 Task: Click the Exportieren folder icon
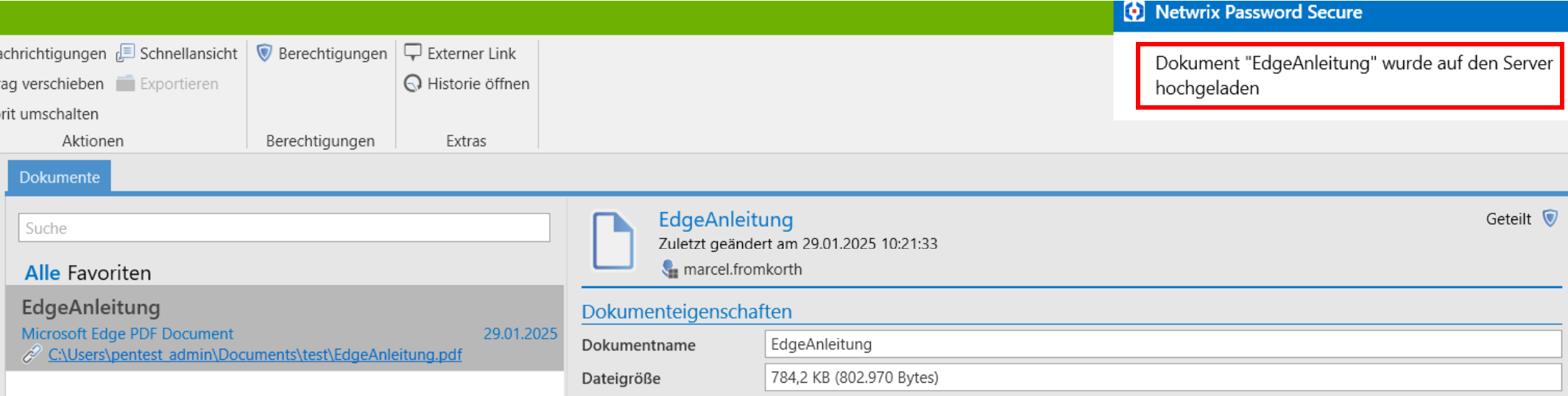[125, 83]
